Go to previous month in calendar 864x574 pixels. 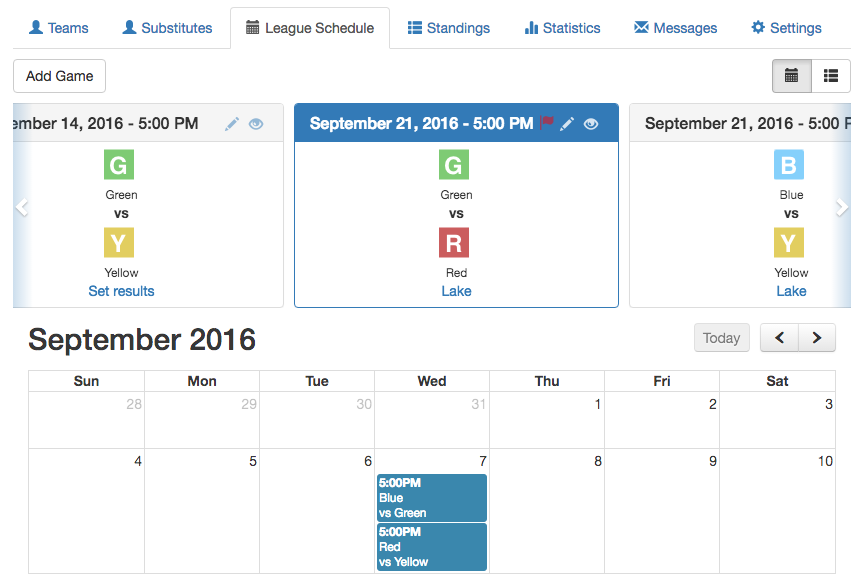tap(779, 338)
